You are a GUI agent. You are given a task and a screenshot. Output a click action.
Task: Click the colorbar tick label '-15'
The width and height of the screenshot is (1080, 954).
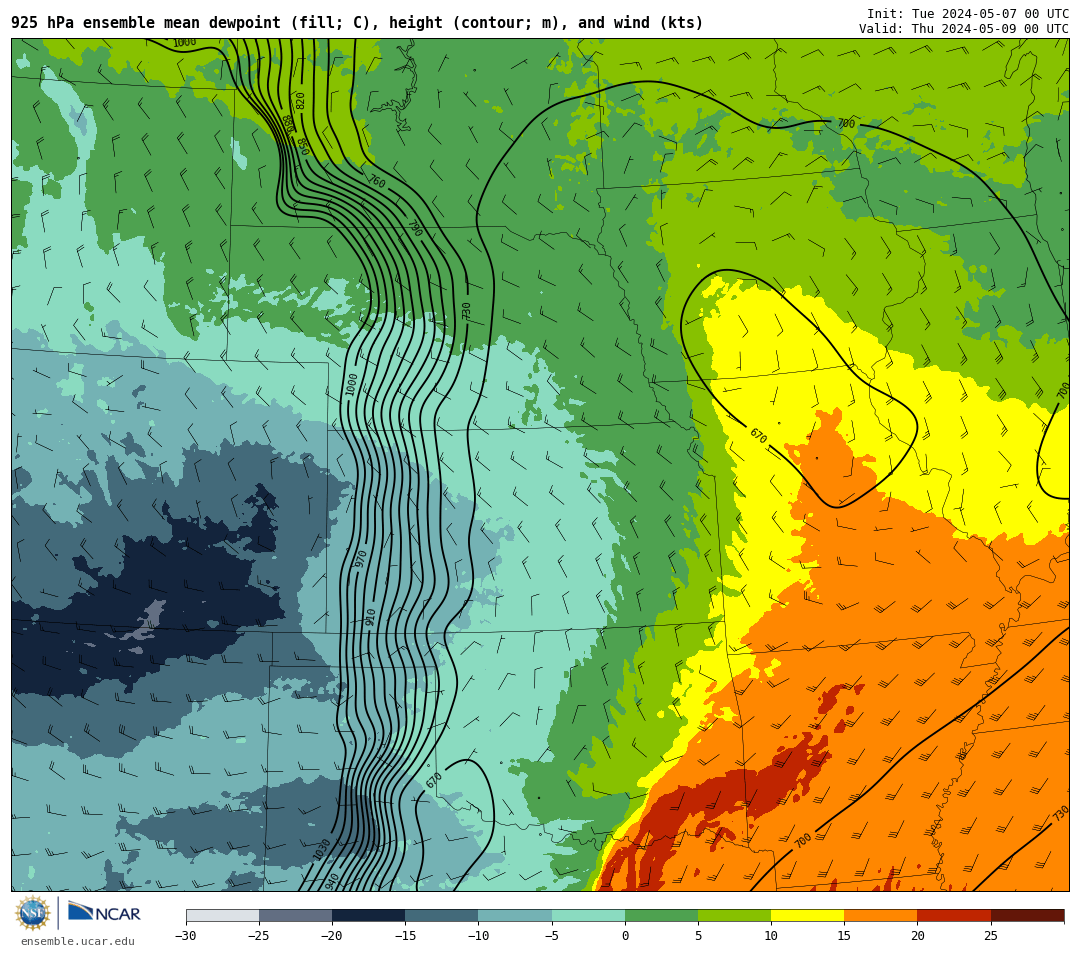pos(405,935)
